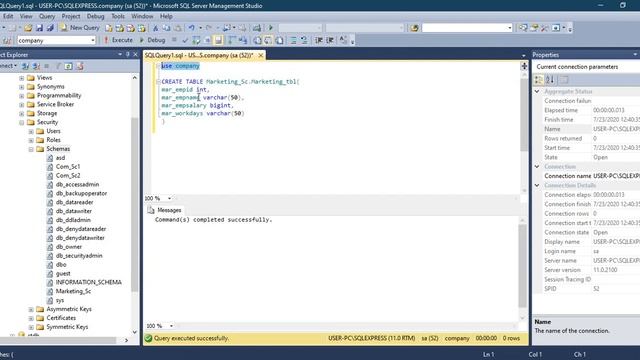Click the Cut scissors icon

click(156, 28)
